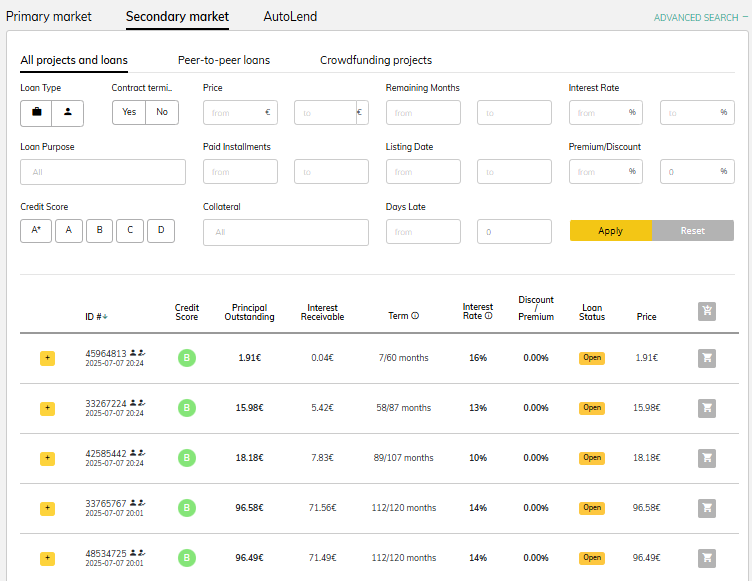Click the borrower people icon for loan 42585442
This screenshot has width=752, height=581.
click(138, 453)
